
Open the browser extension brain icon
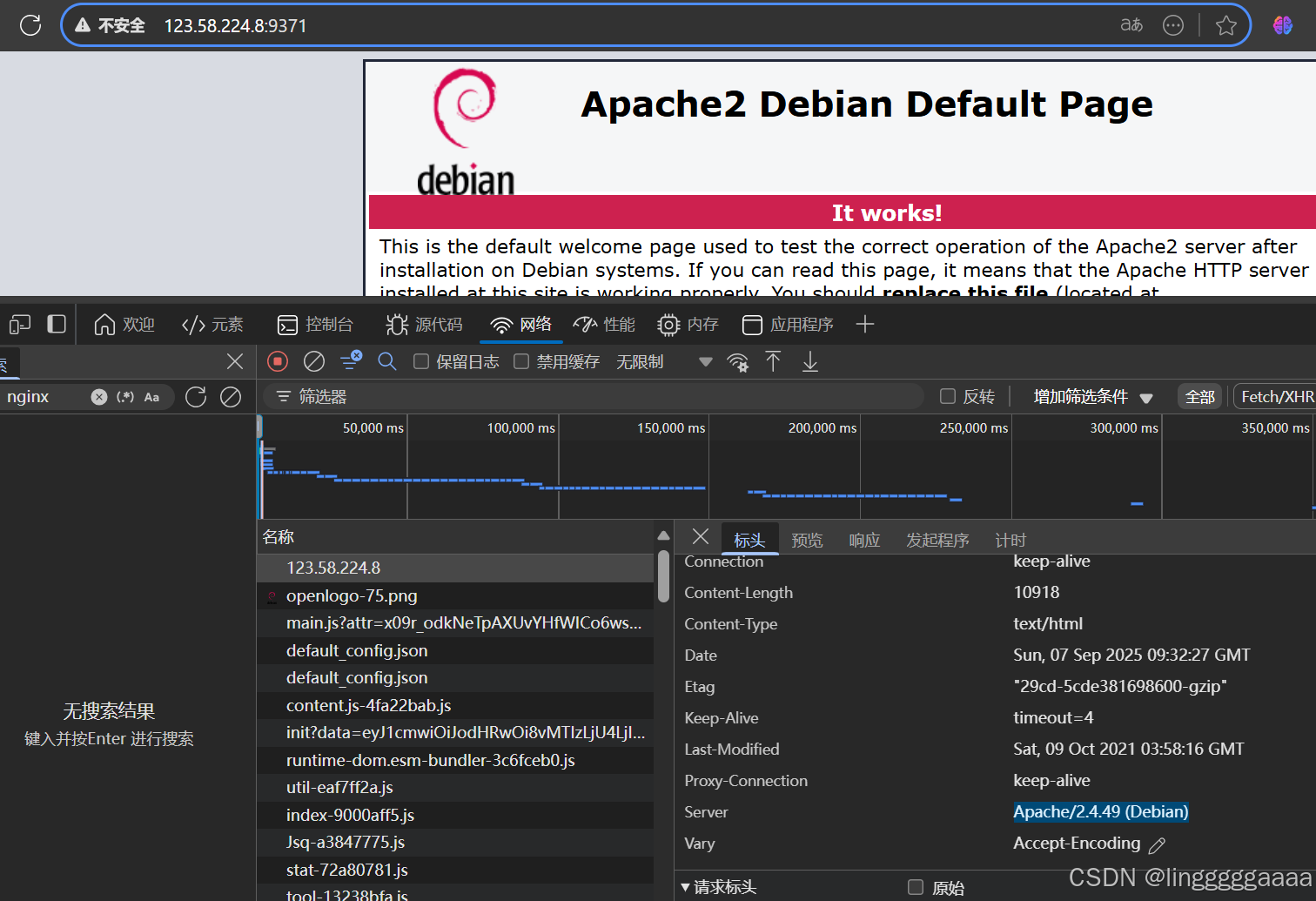click(x=1283, y=25)
